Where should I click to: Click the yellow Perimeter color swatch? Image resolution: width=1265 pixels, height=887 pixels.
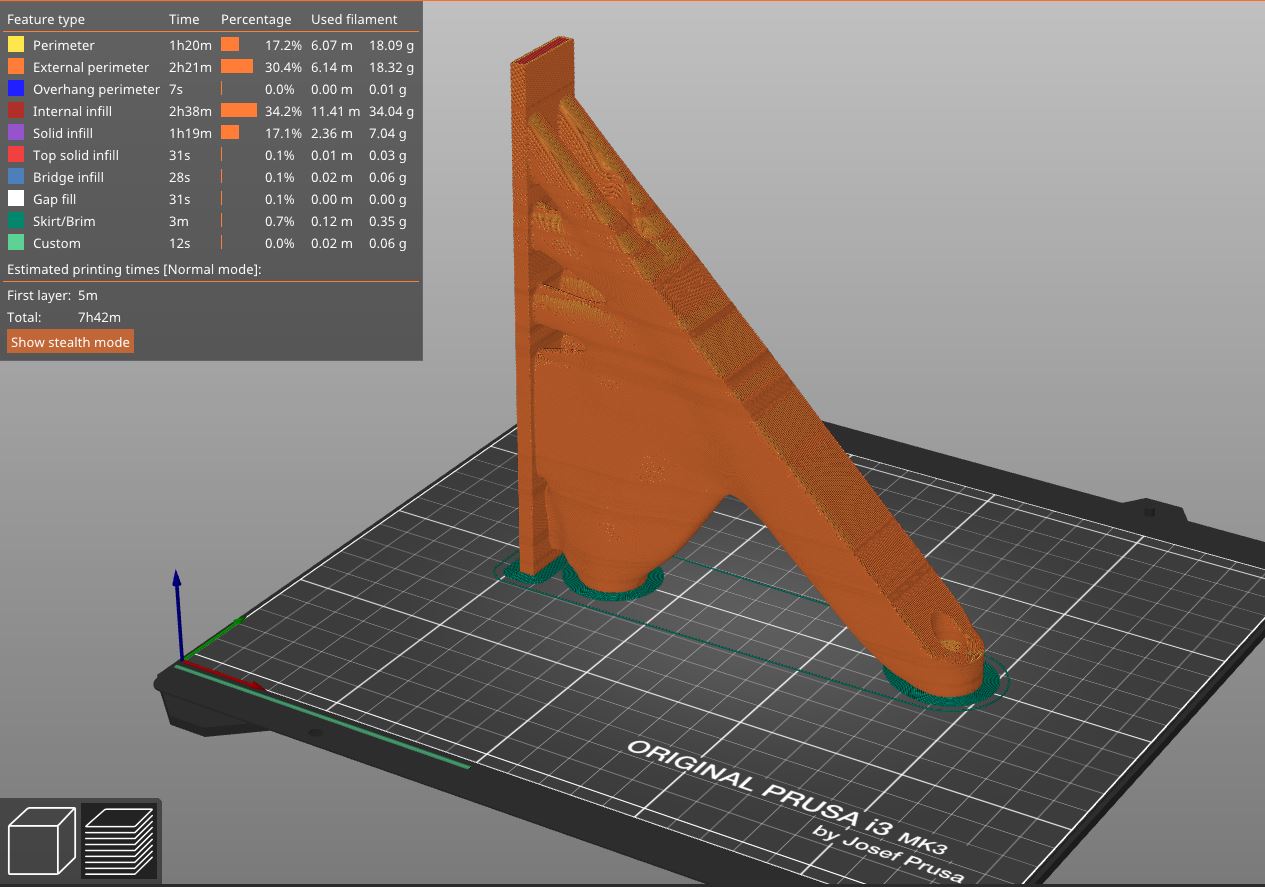coord(15,45)
